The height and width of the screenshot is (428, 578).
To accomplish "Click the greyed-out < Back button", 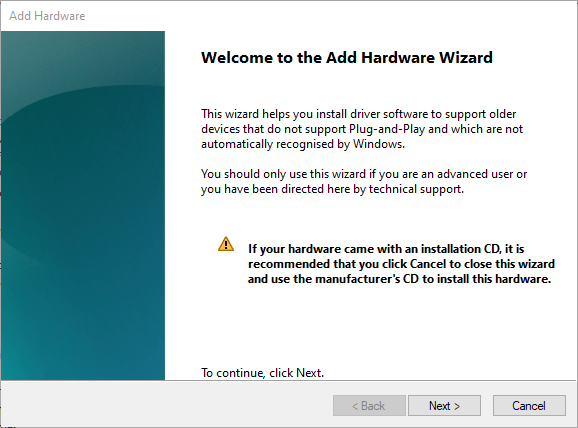I will 369,406.
